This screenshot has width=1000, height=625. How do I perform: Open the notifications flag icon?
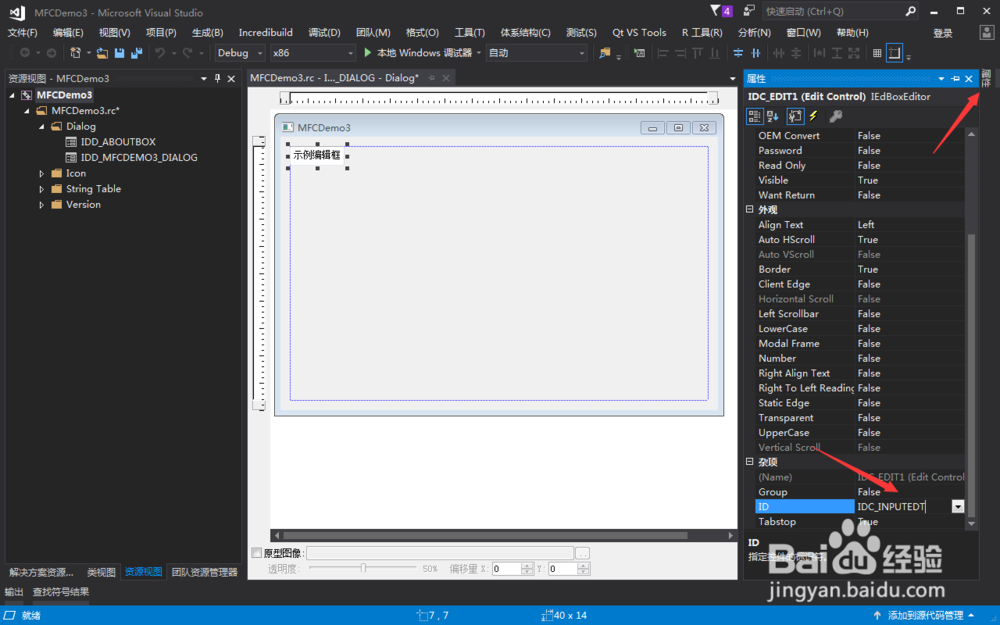(721, 11)
